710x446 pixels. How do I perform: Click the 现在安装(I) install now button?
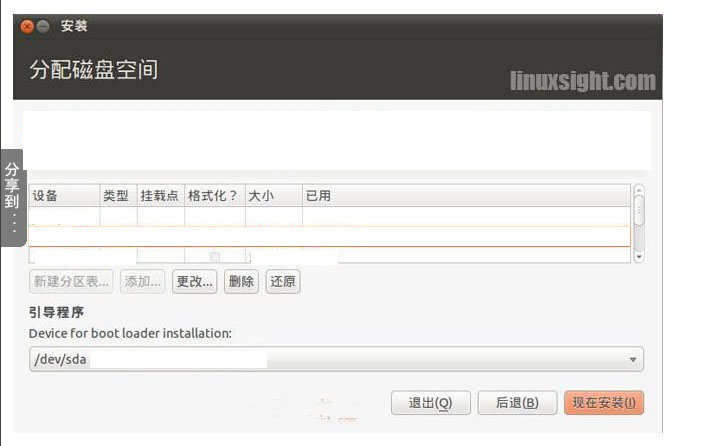tap(604, 403)
